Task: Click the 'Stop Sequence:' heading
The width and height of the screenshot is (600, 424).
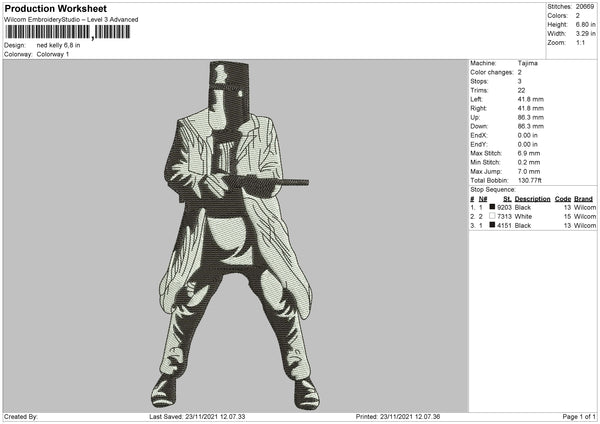Action: click(493, 190)
